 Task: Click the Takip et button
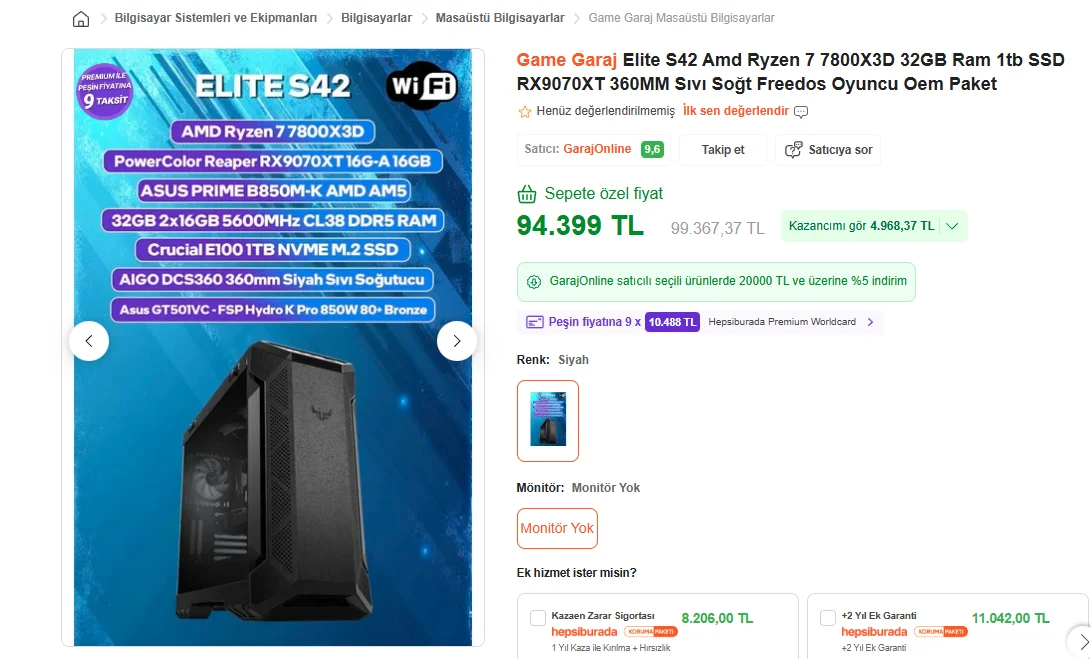click(723, 150)
